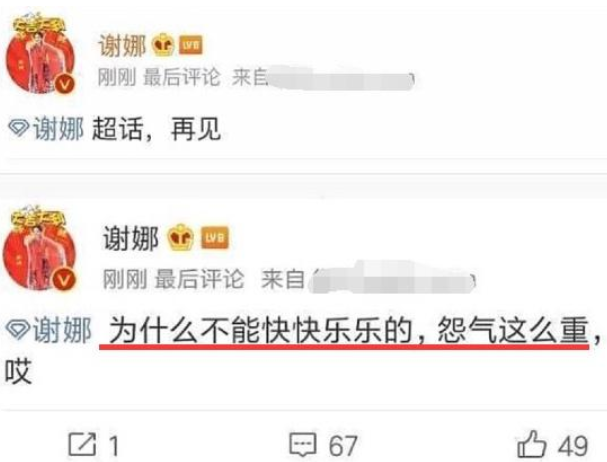Viewport: 607px width, 462px height.
Task: Click the crown member badge in first post
Action: (x=163, y=45)
